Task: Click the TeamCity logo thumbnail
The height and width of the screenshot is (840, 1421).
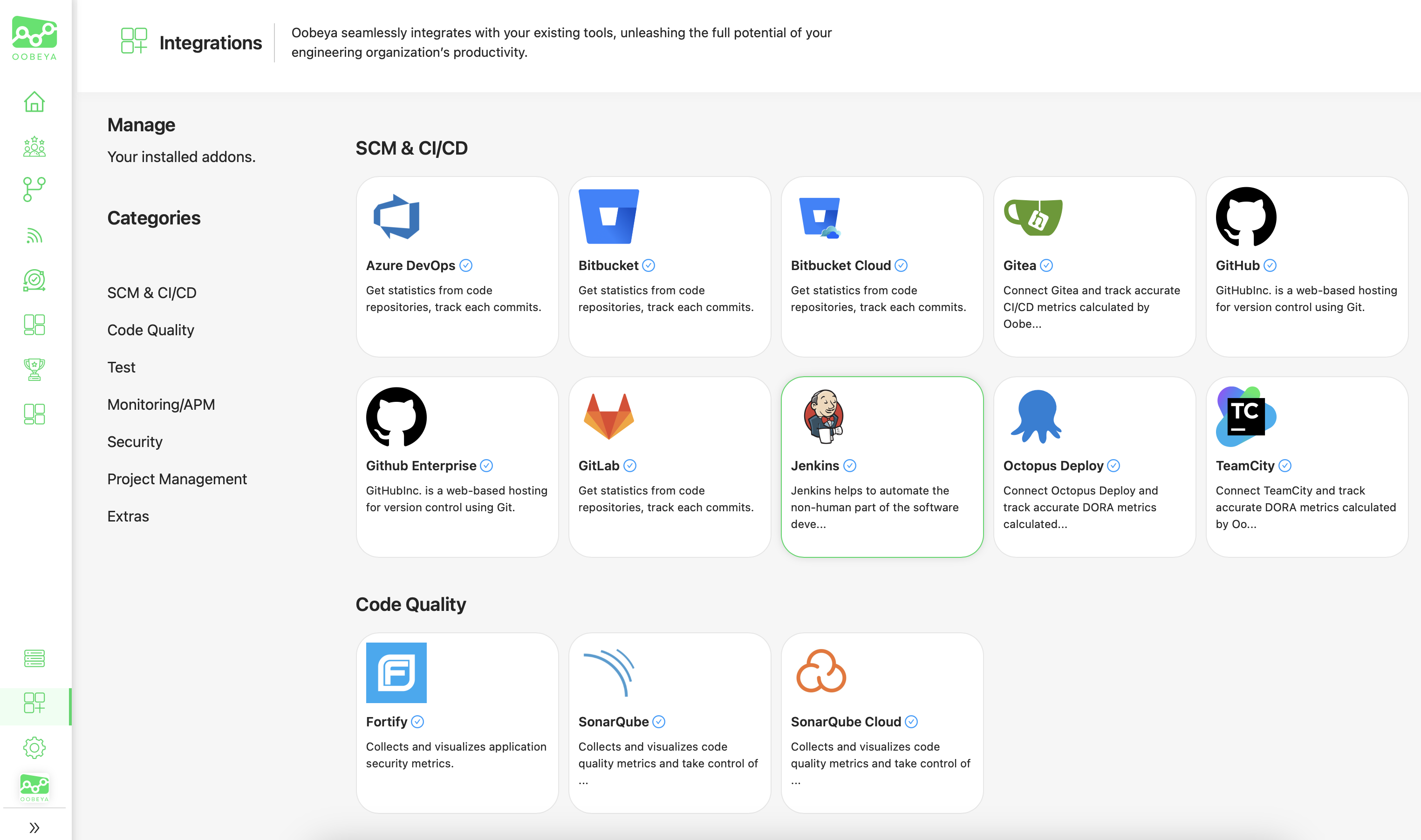Action: pos(1245,417)
